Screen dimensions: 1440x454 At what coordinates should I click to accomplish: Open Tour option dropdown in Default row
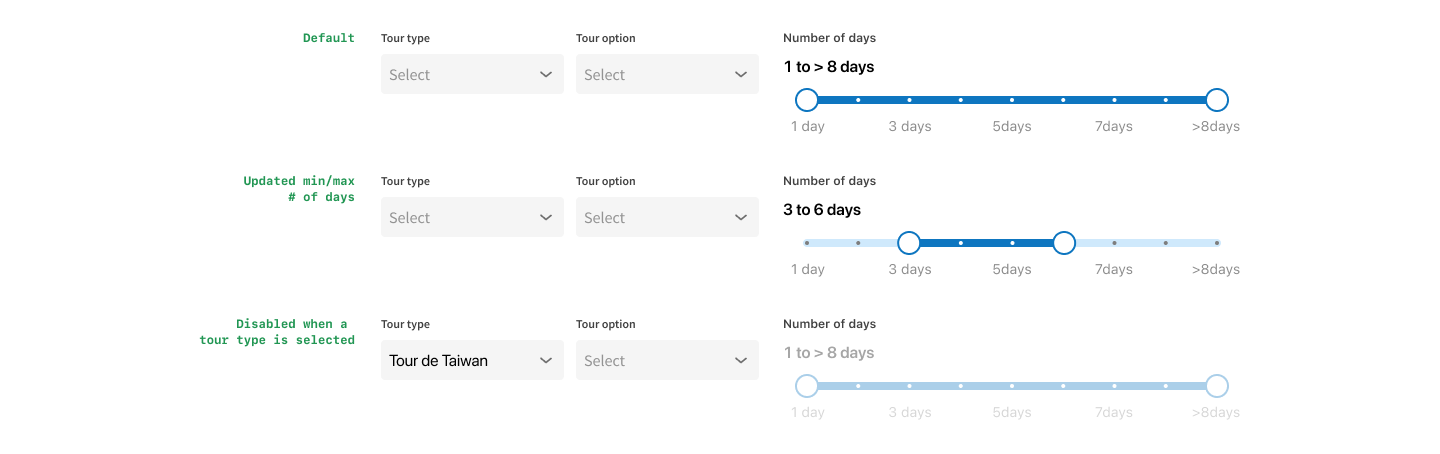666,75
